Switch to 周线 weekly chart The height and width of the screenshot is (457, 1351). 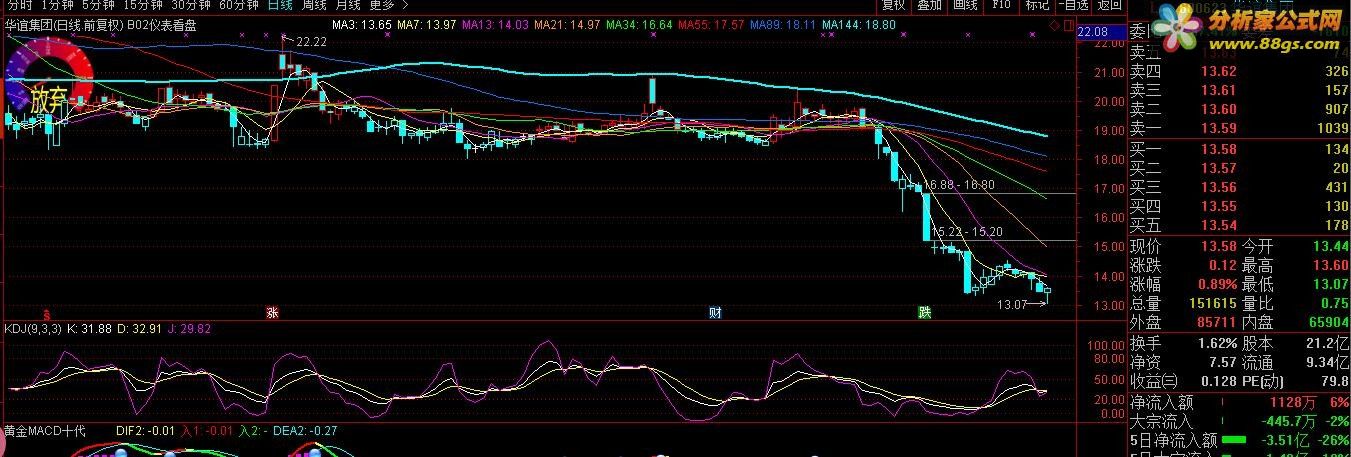pyautogui.click(x=314, y=5)
